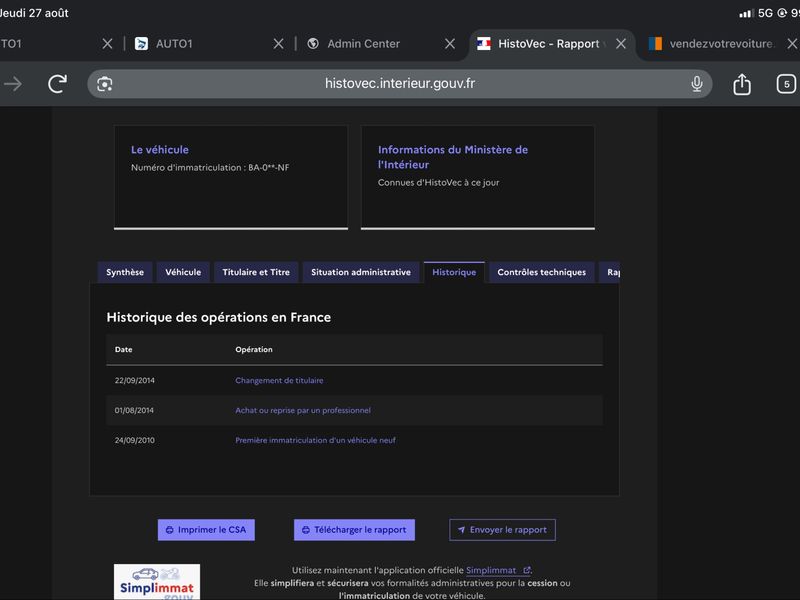The image size is (800, 600).
Task: Reload the HistoVec page
Action: point(58,84)
